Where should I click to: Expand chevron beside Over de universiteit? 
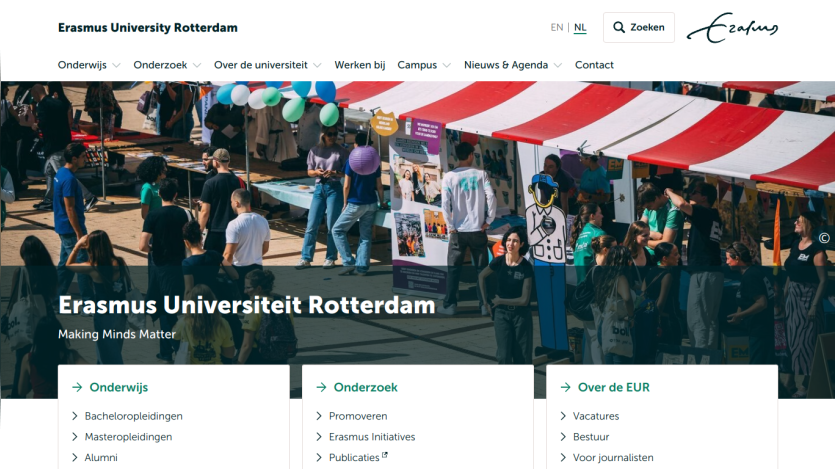pyautogui.click(x=317, y=65)
